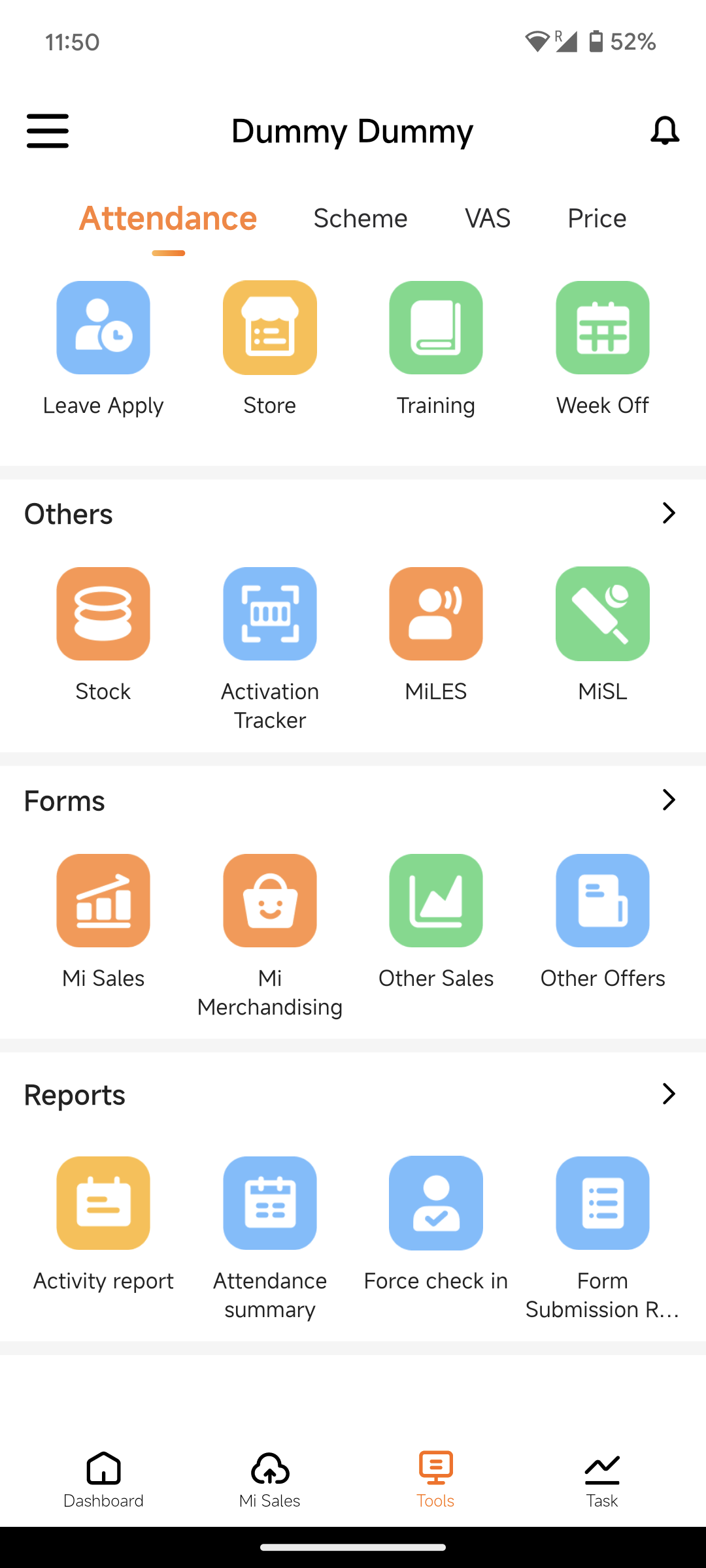This screenshot has height=1568, width=706.
Task: Open the hamburger menu
Action: [x=48, y=131]
